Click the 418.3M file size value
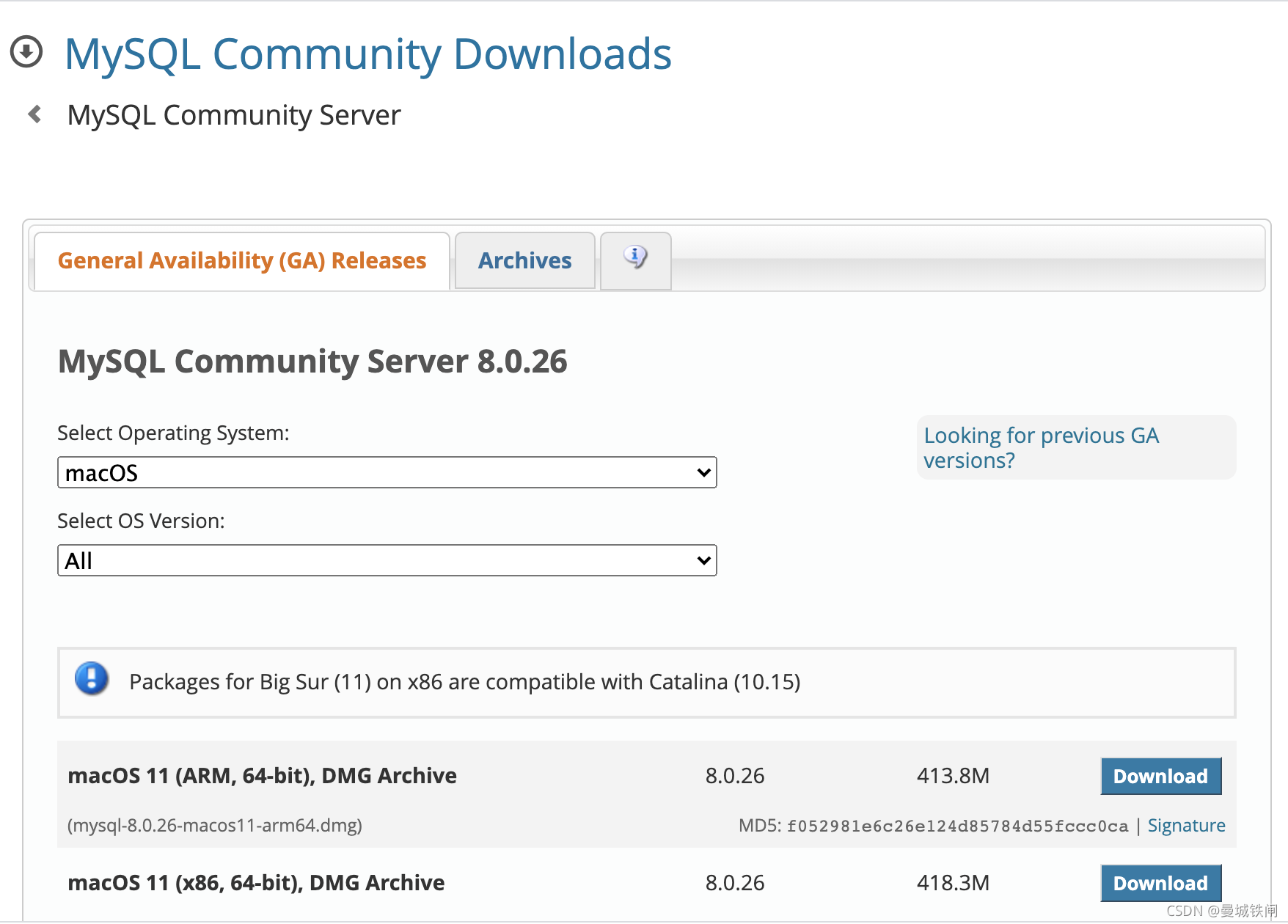This screenshot has width=1288, height=924. tap(953, 883)
